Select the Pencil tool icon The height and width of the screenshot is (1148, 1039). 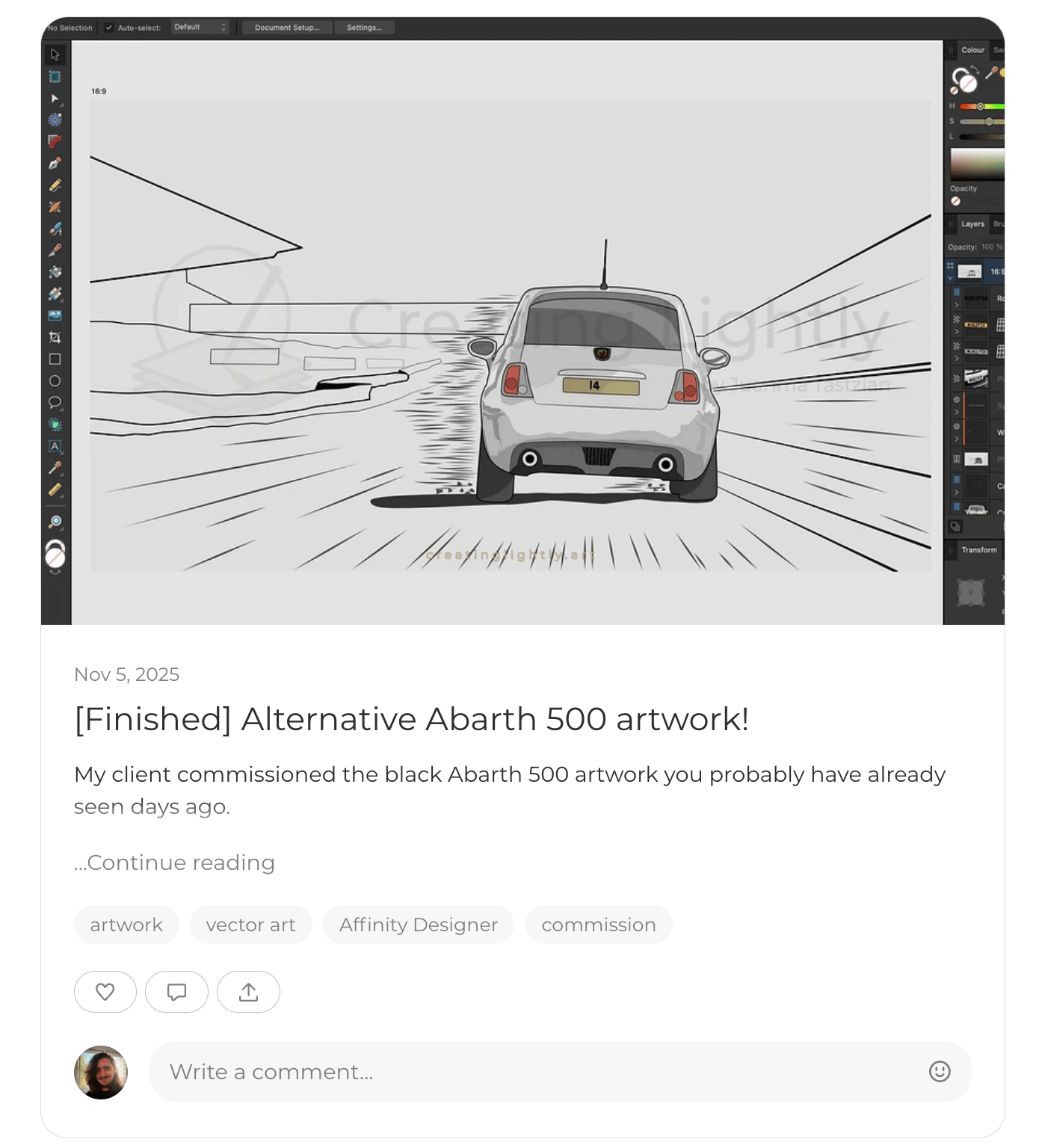point(55,185)
